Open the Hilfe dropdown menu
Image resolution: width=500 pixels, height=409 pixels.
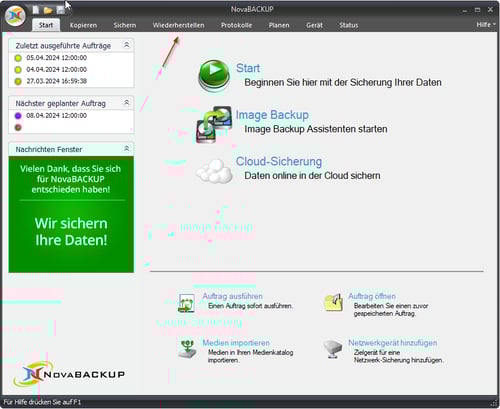pos(486,25)
